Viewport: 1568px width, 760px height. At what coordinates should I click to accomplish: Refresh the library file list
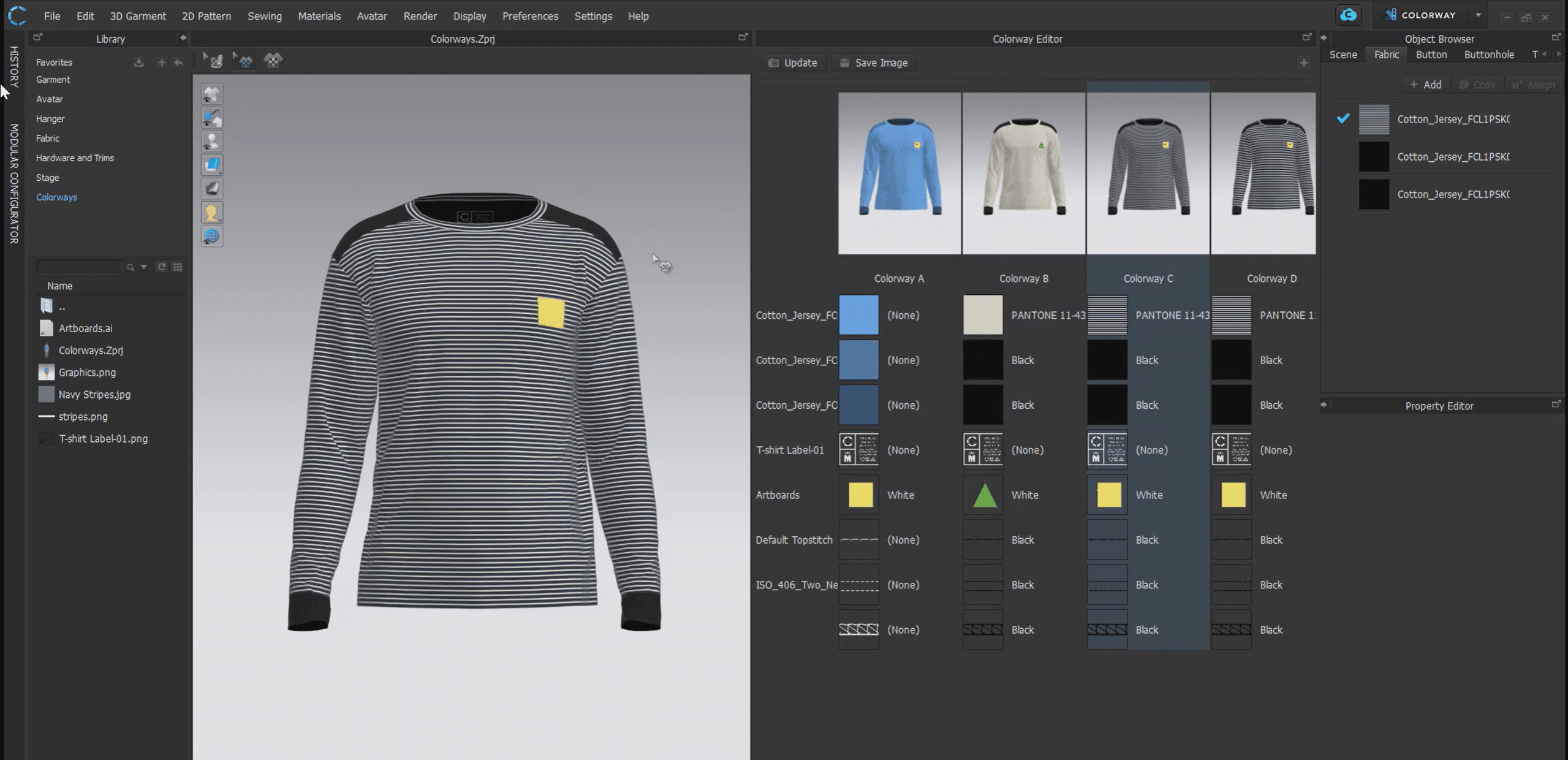pos(162,267)
